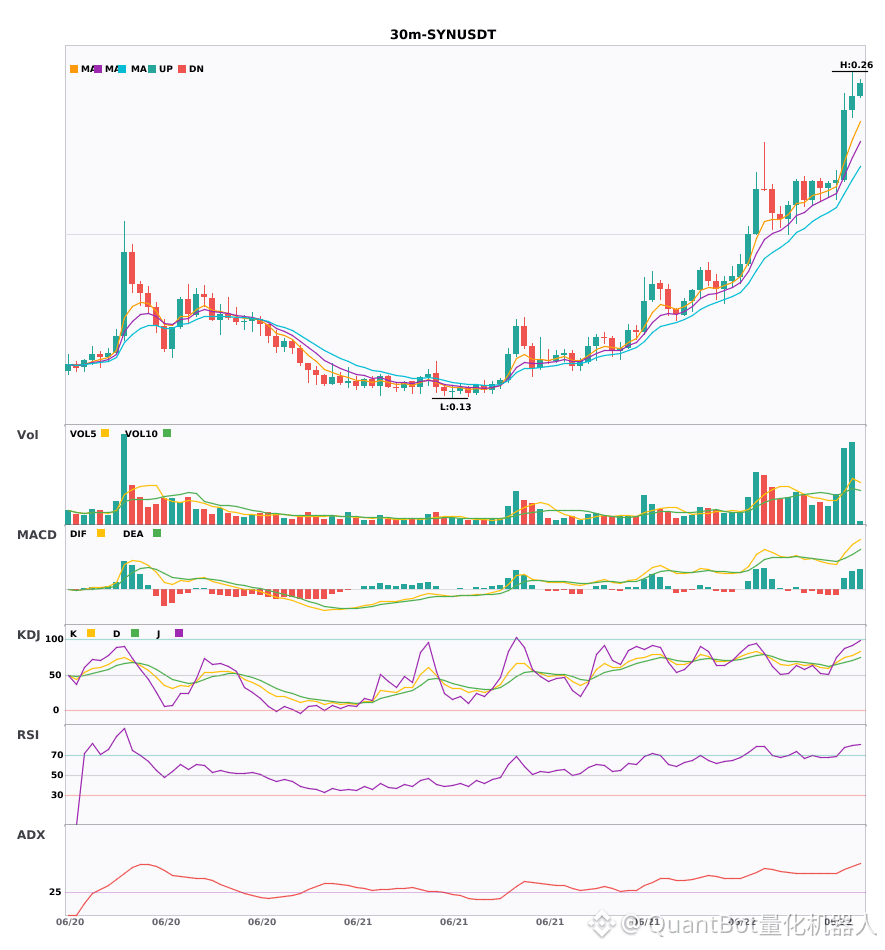Click the yellow VOL5 legend swatch
This screenshot has height=950, width=885.
click(105, 433)
